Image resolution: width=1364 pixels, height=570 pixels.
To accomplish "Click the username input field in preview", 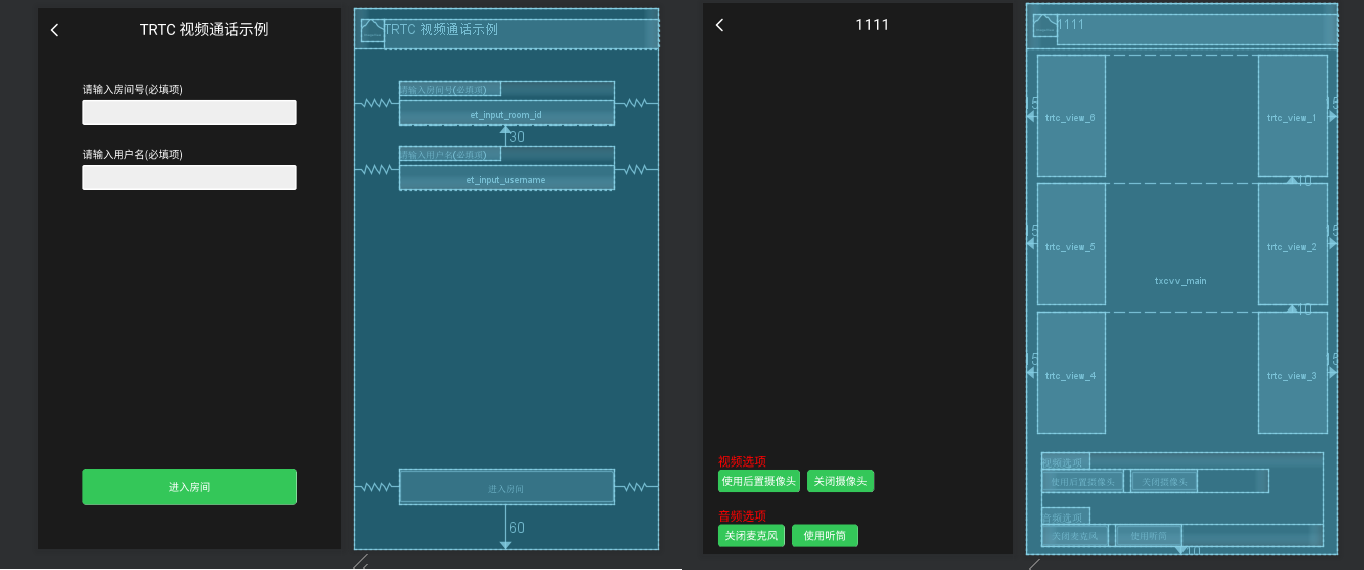I will coord(189,177).
